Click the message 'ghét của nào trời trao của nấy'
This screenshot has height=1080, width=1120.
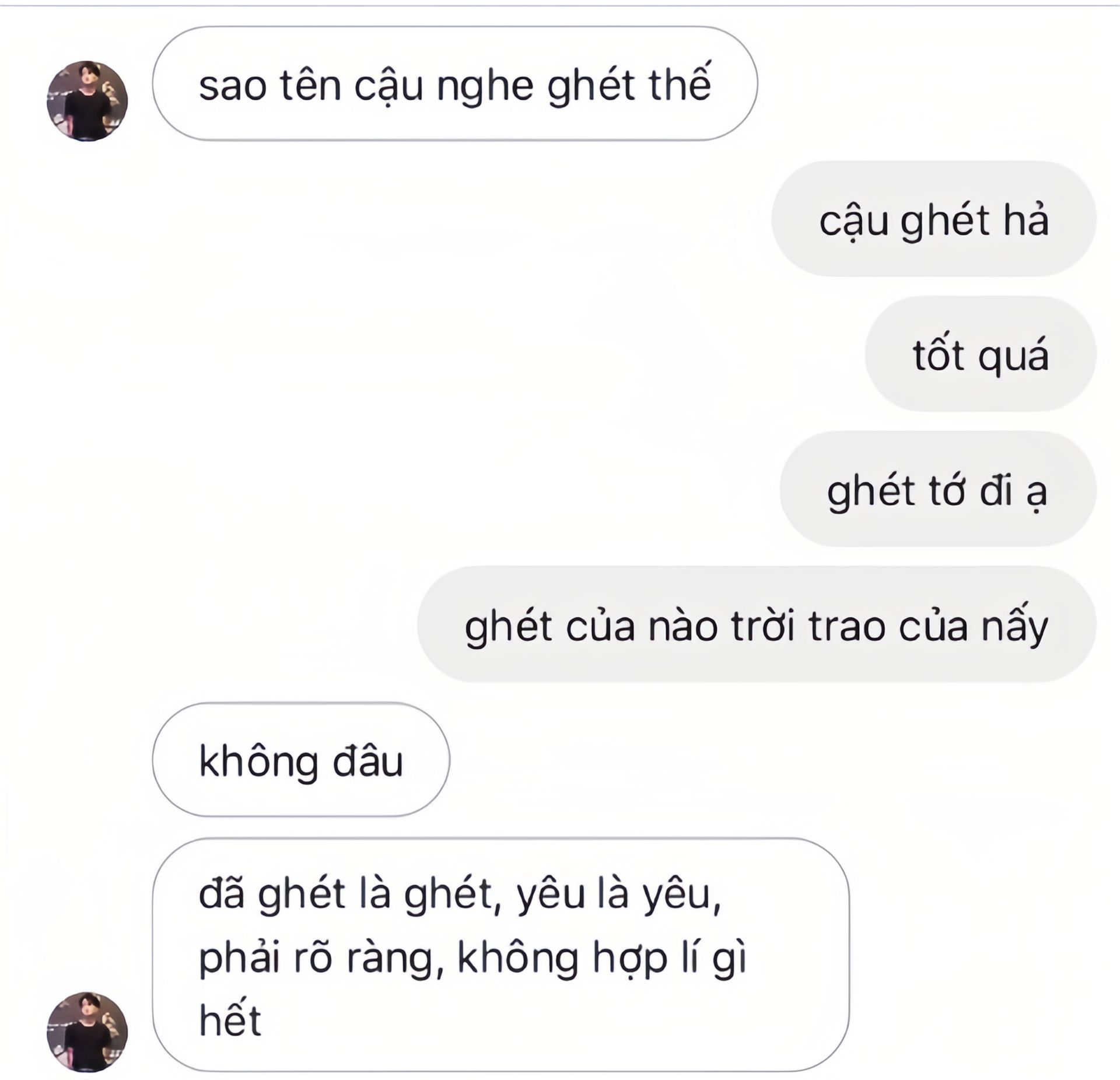(757, 625)
